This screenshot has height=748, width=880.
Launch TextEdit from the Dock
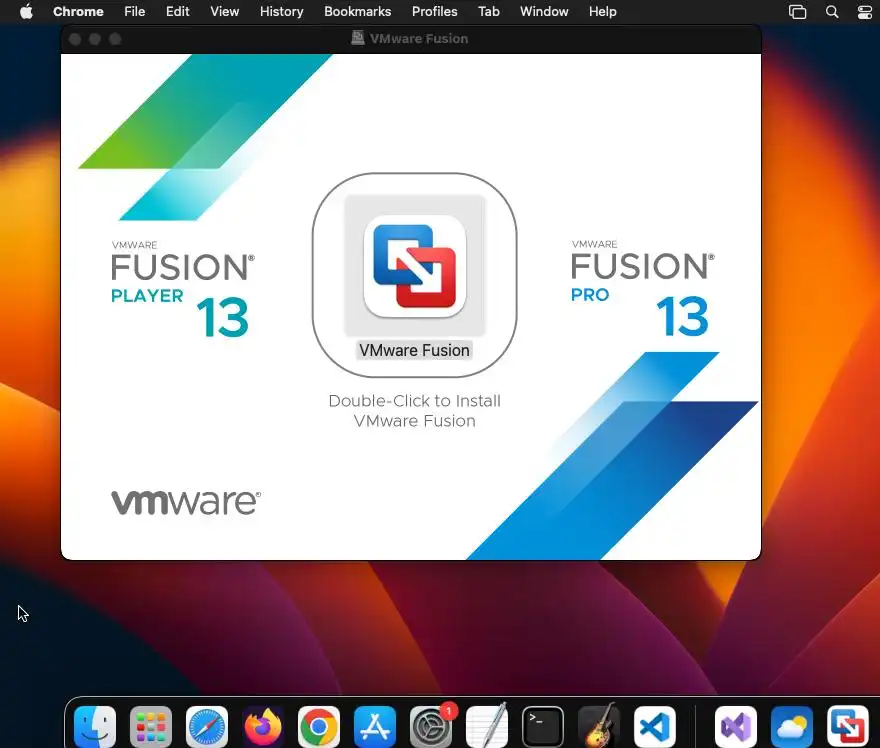click(487, 727)
